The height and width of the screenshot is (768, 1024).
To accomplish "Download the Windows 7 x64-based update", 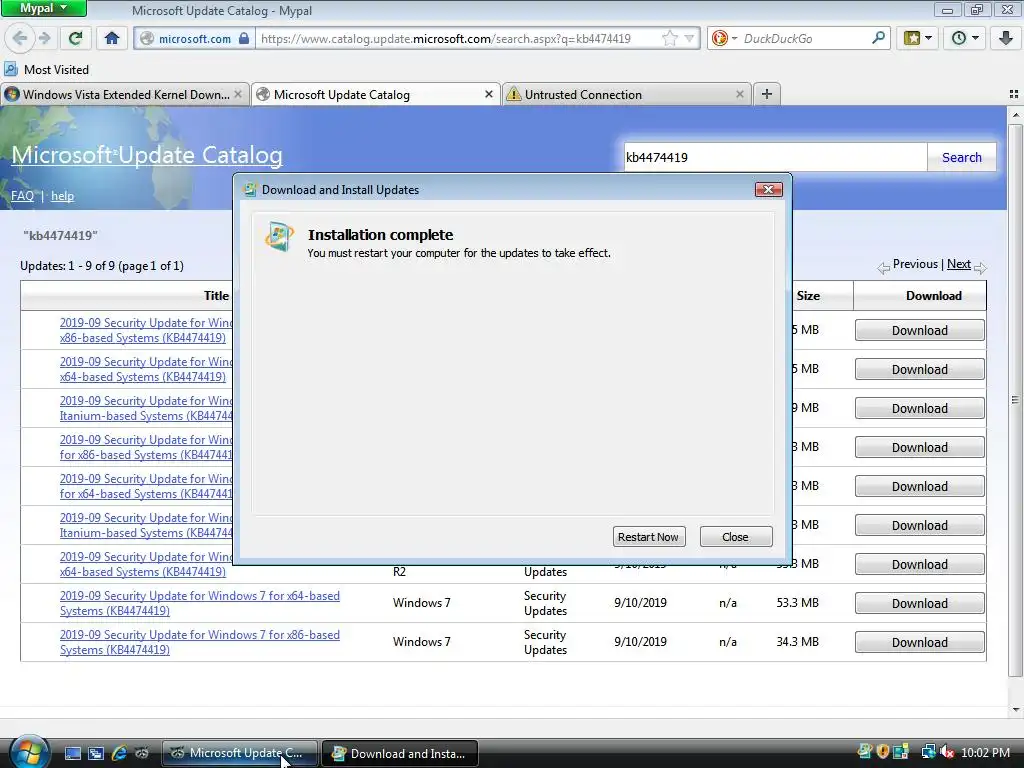I will [920, 603].
